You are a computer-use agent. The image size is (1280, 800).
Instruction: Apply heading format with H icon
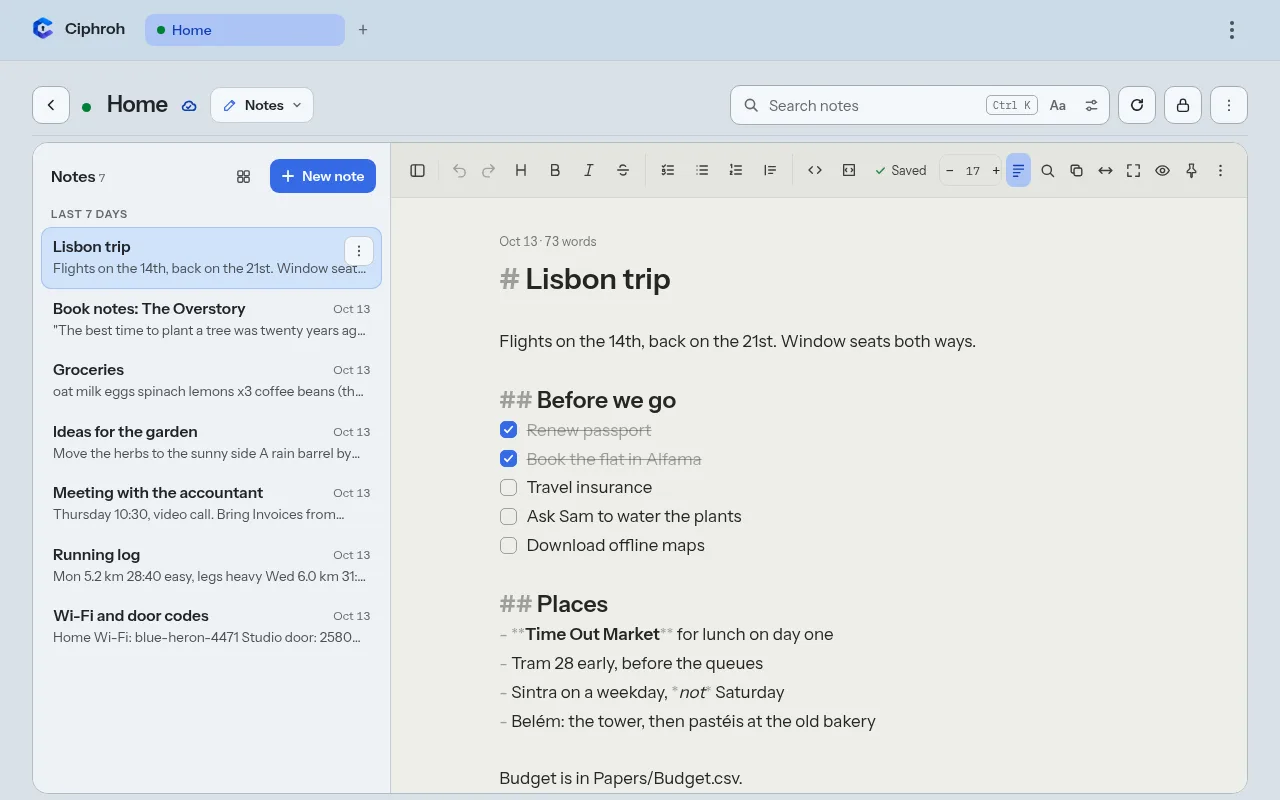[521, 171]
